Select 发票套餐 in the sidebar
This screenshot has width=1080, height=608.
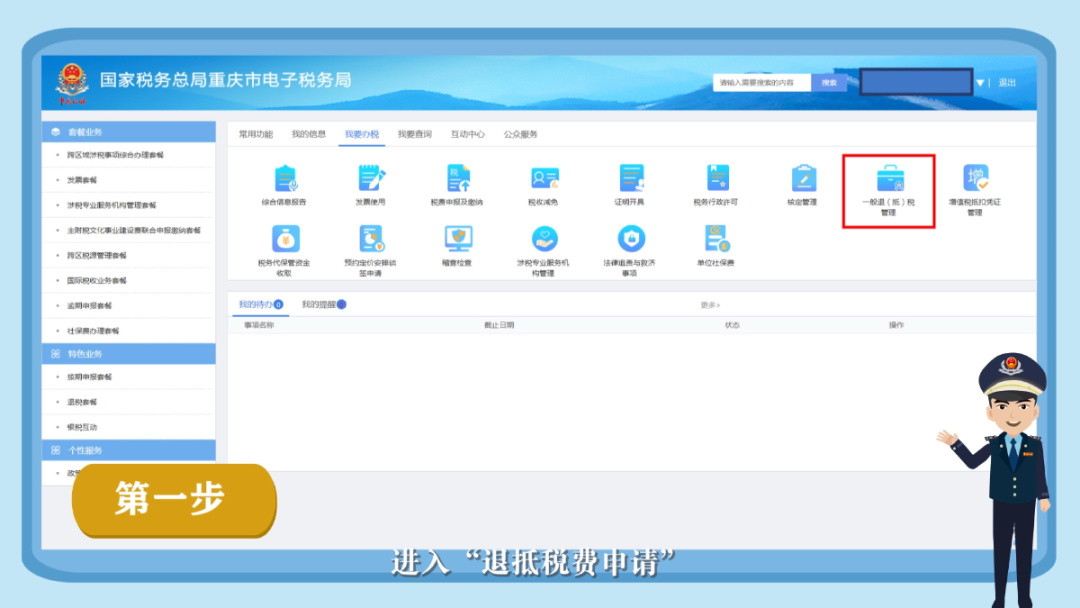tap(82, 181)
